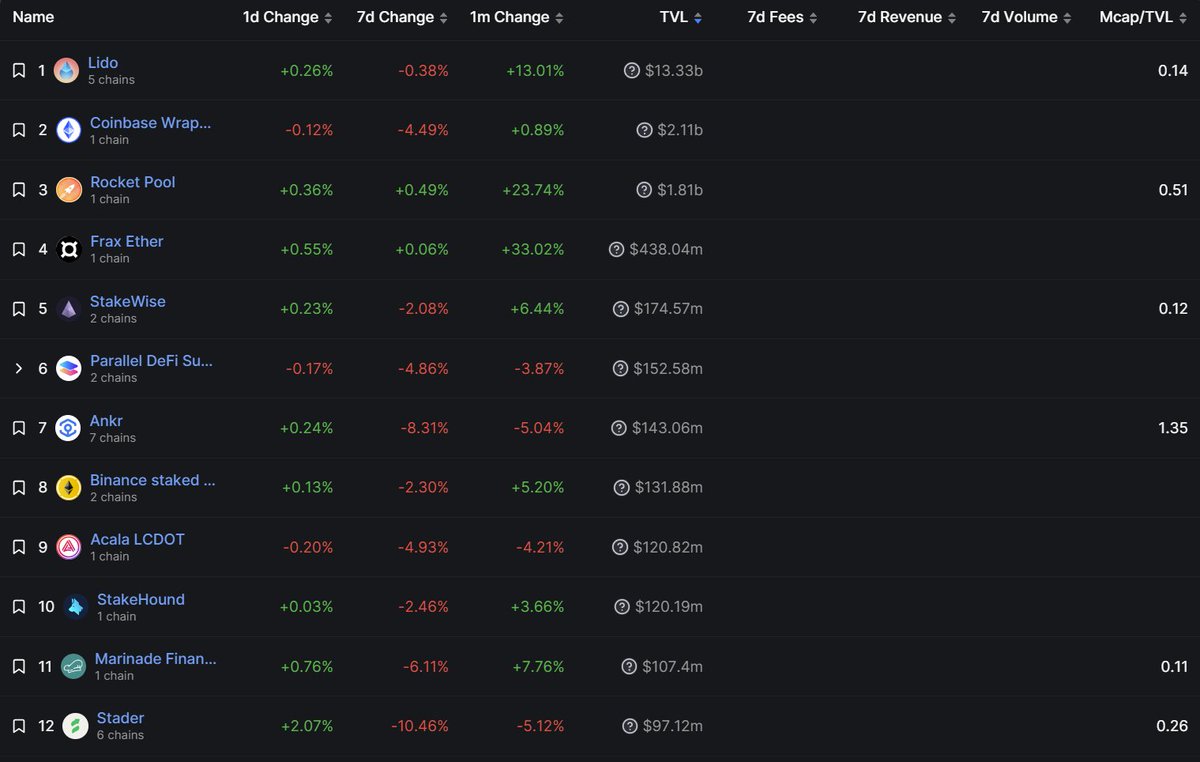Bookmark the Frax Ether row
1200x762 pixels.
[x=18, y=249]
